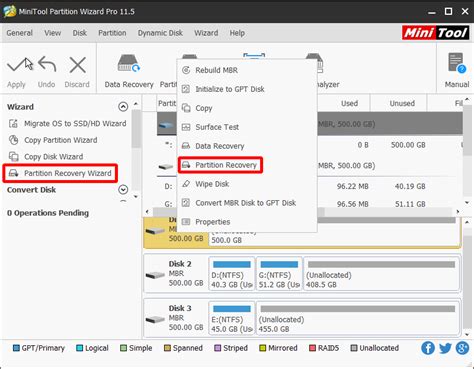Image resolution: width=474 pixels, height=369 pixels.
Task: Click the Undo arrow icon
Action: 47,64
